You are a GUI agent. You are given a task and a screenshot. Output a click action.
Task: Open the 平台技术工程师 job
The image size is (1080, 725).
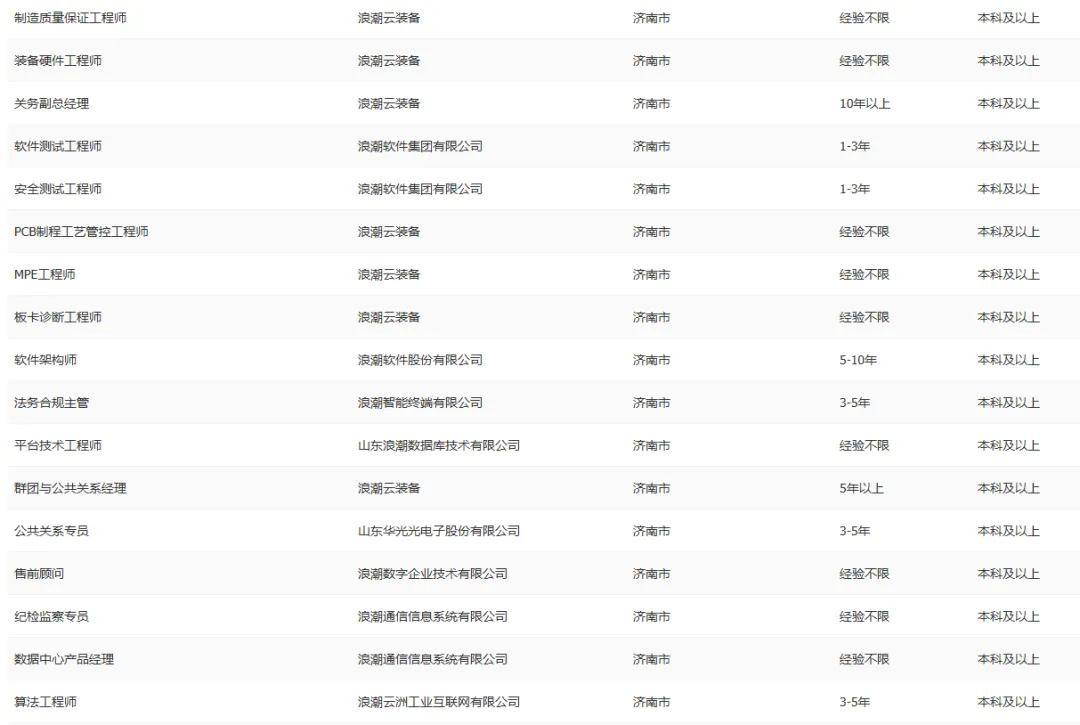point(58,445)
